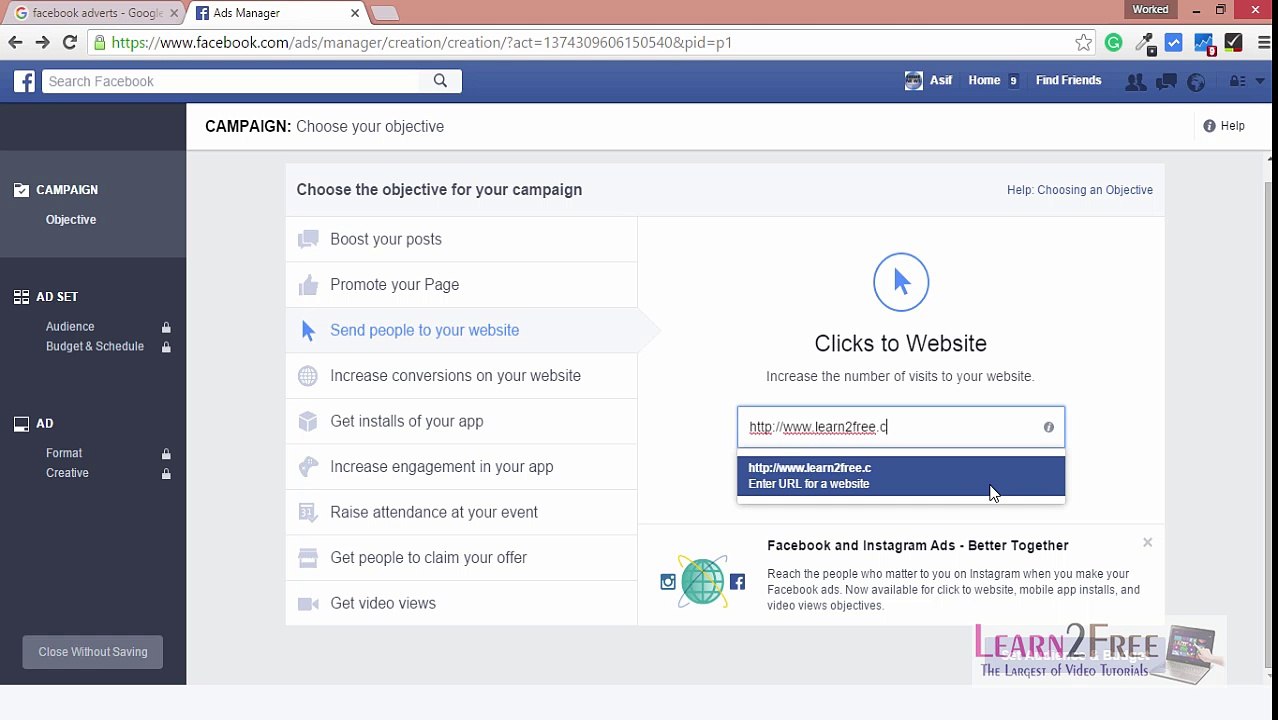The height and width of the screenshot is (720, 1278).
Task: Close the facebook adverts Google tab
Action: click(x=174, y=13)
